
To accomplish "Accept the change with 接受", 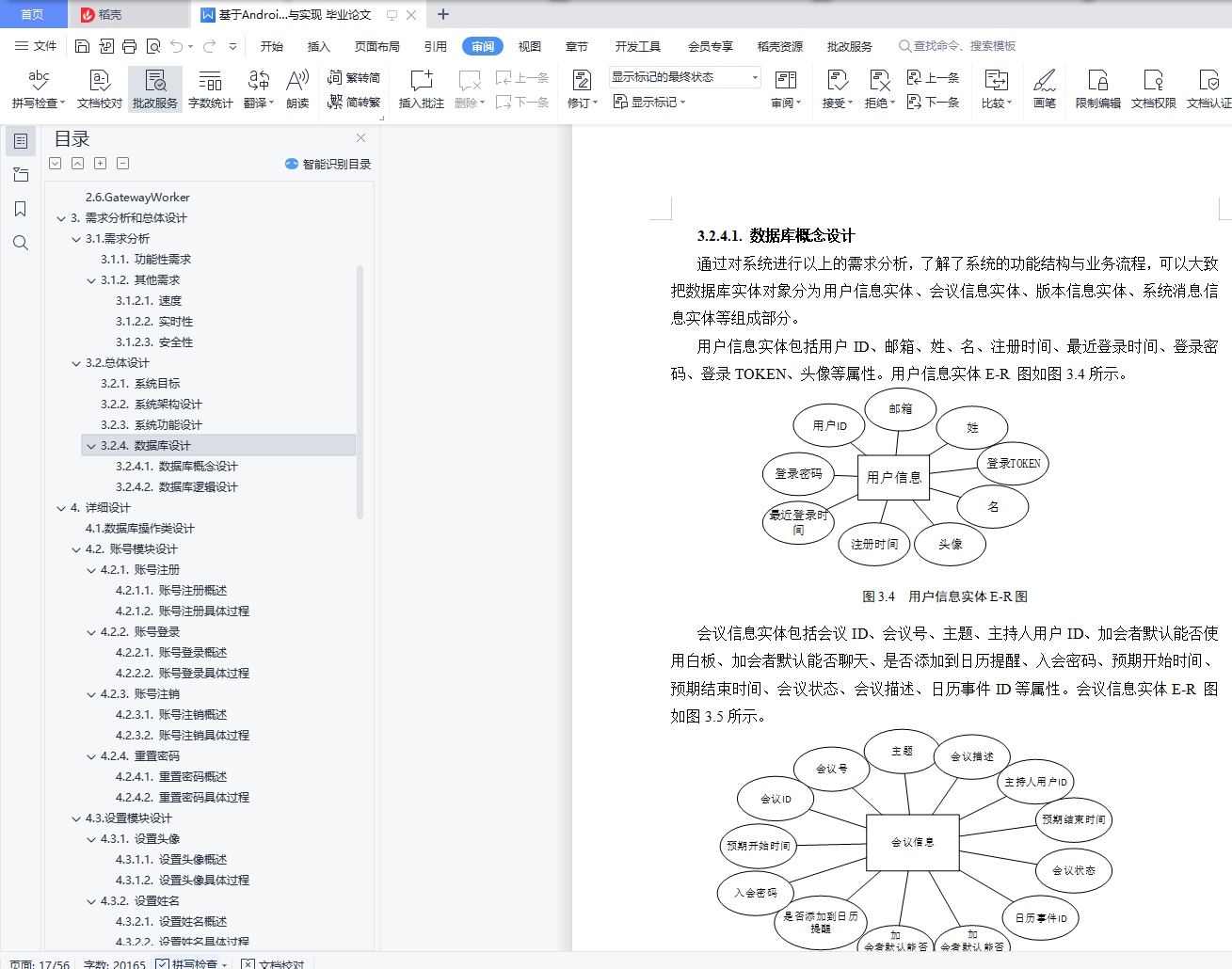I will point(837,89).
